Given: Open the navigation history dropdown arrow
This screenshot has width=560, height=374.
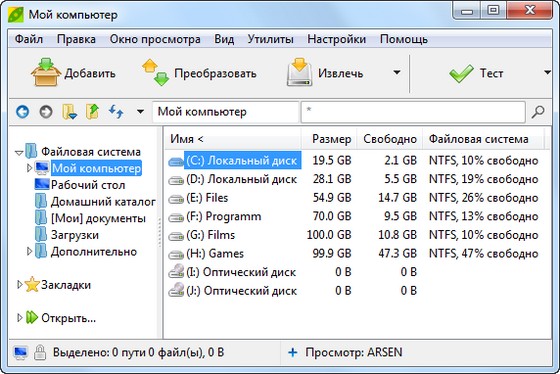Looking at the screenshot, I should coord(140,112).
